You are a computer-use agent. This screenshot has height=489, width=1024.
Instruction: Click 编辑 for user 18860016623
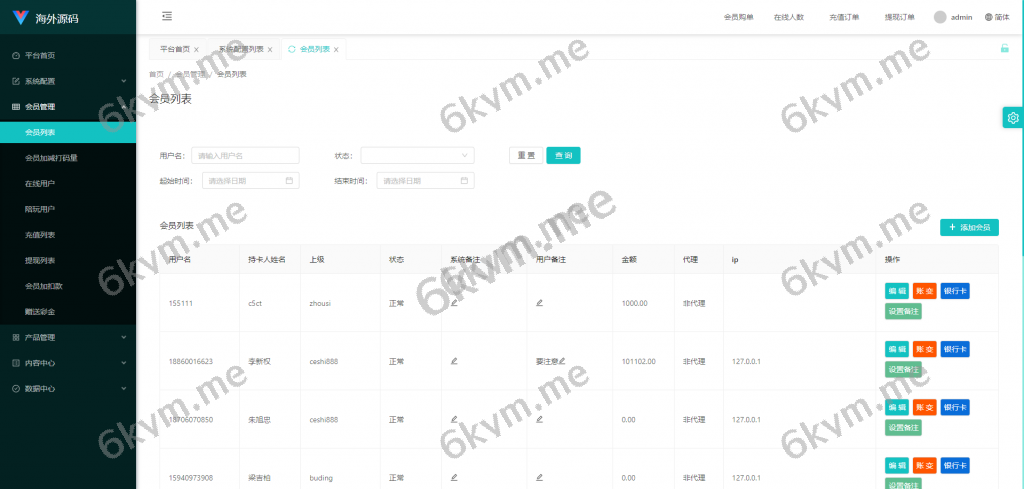pos(897,349)
